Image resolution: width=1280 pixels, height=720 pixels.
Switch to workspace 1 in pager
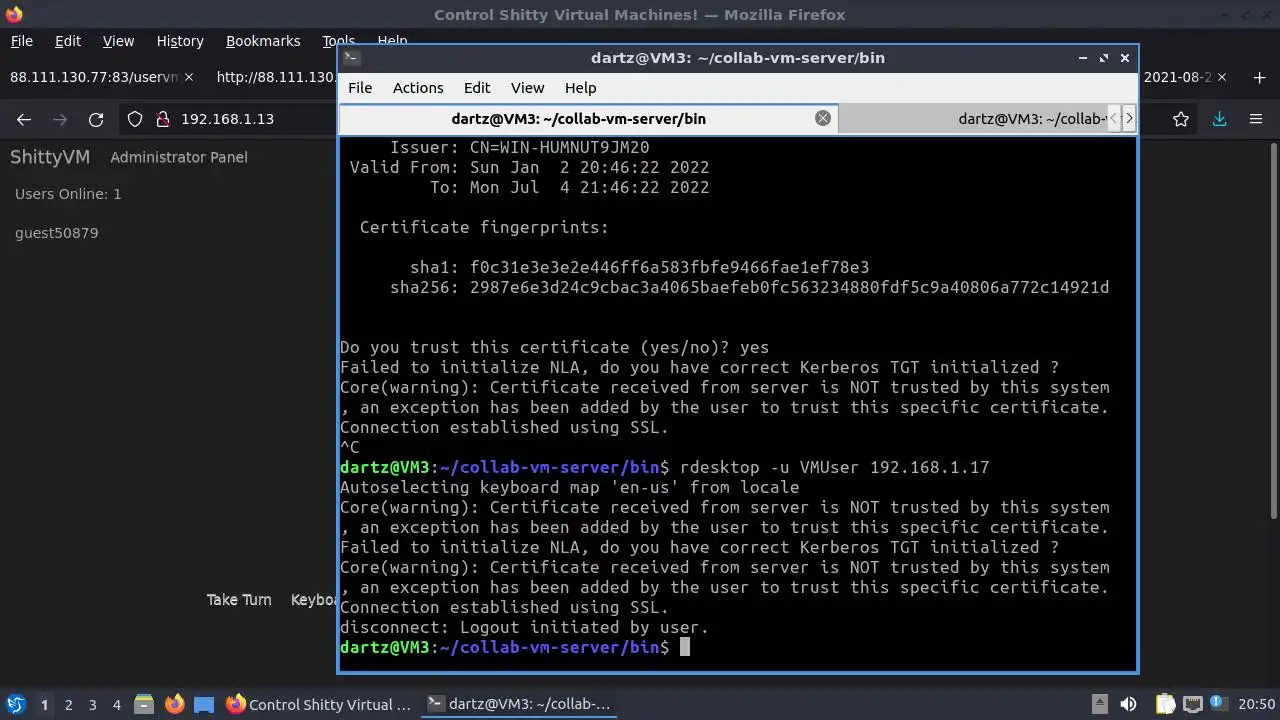pos(44,704)
